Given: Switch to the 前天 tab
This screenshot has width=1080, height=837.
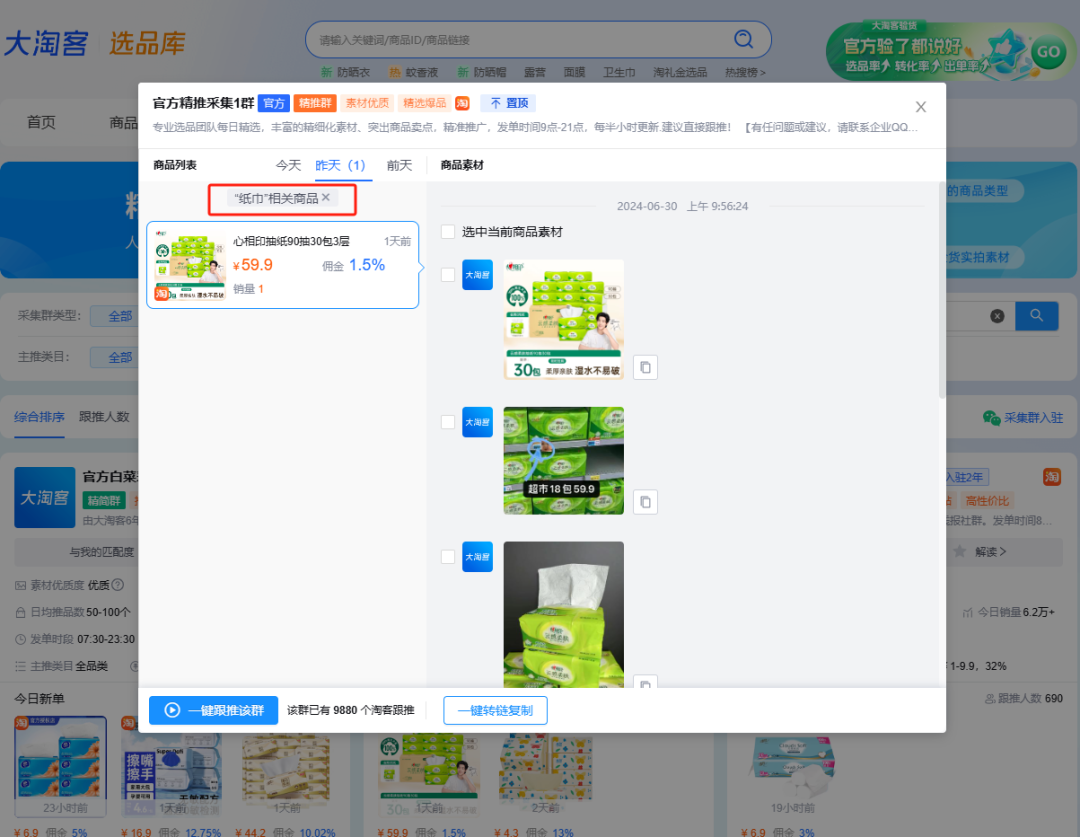Looking at the screenshot, I should coord(399,165).
